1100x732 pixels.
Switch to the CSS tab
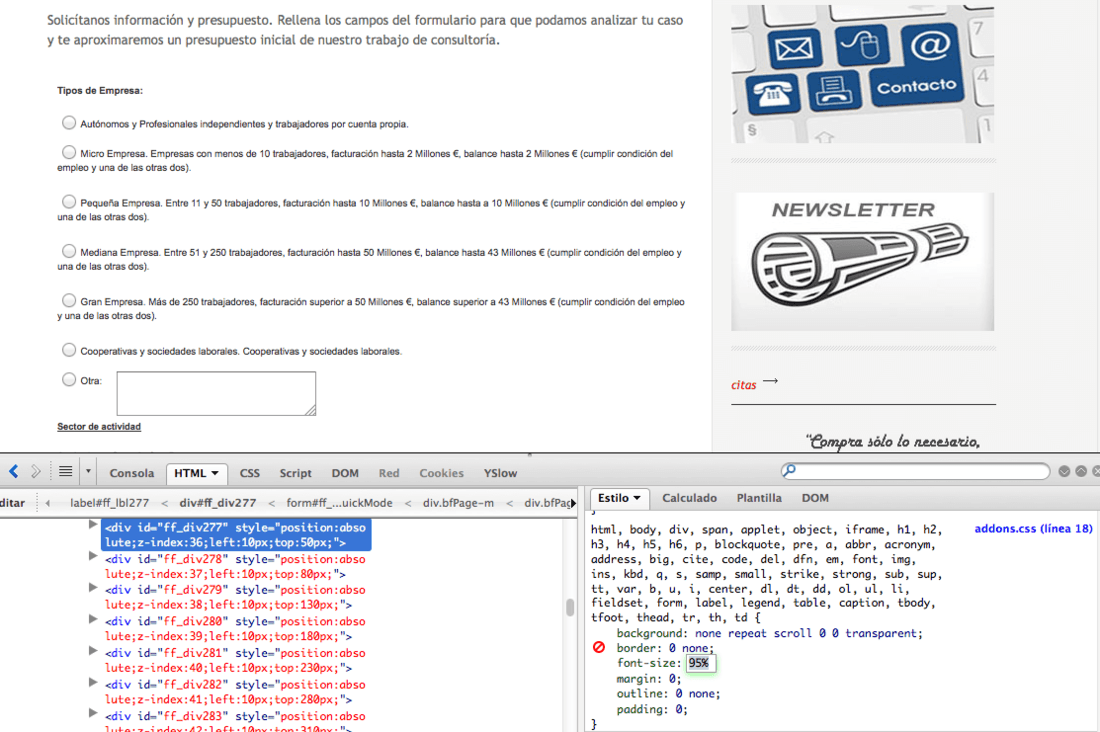[250, 473]
